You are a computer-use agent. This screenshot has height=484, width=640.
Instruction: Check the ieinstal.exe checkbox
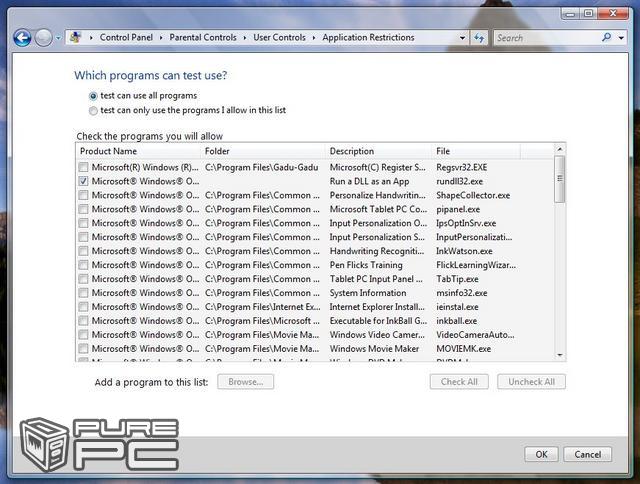click(83, 306)
